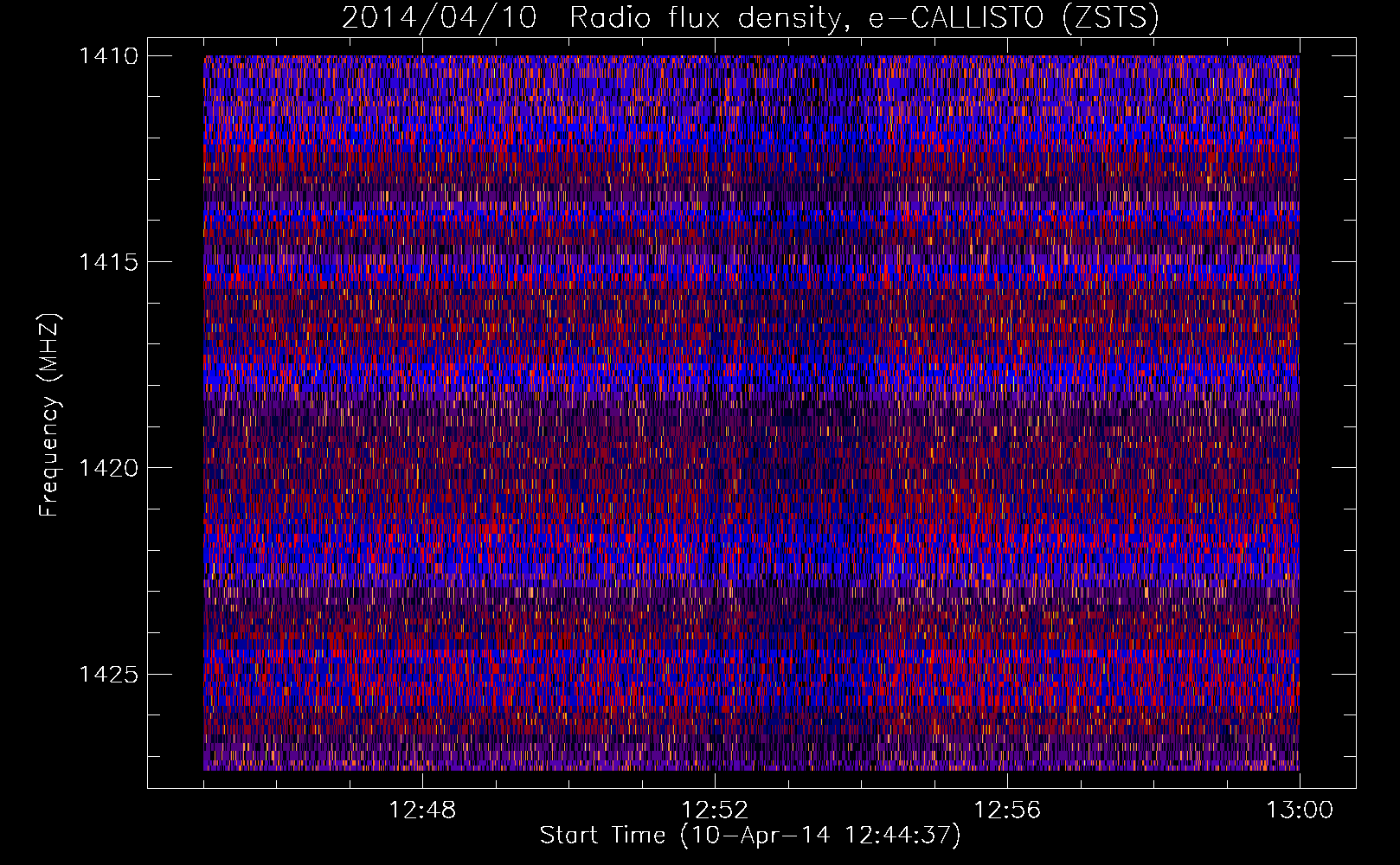Click the 1425 frequency tick label
The width and height of the screenshot is (1400, 865).
[109, 674]
